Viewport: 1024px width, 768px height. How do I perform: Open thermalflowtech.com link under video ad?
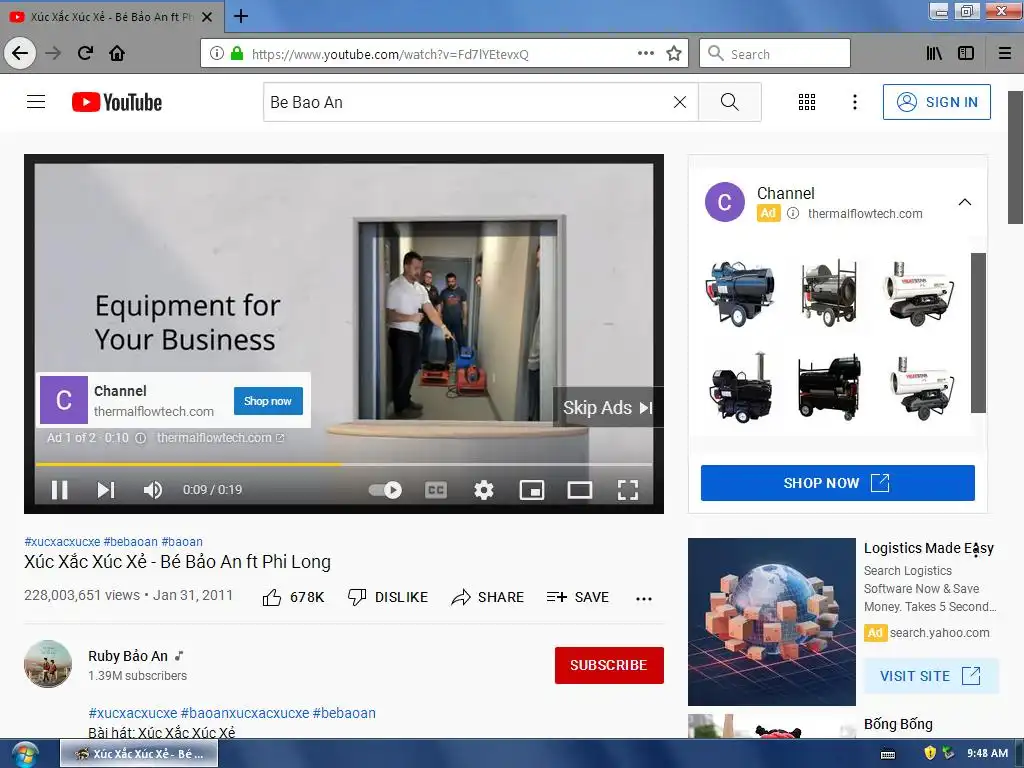click(x=220, y=438)
